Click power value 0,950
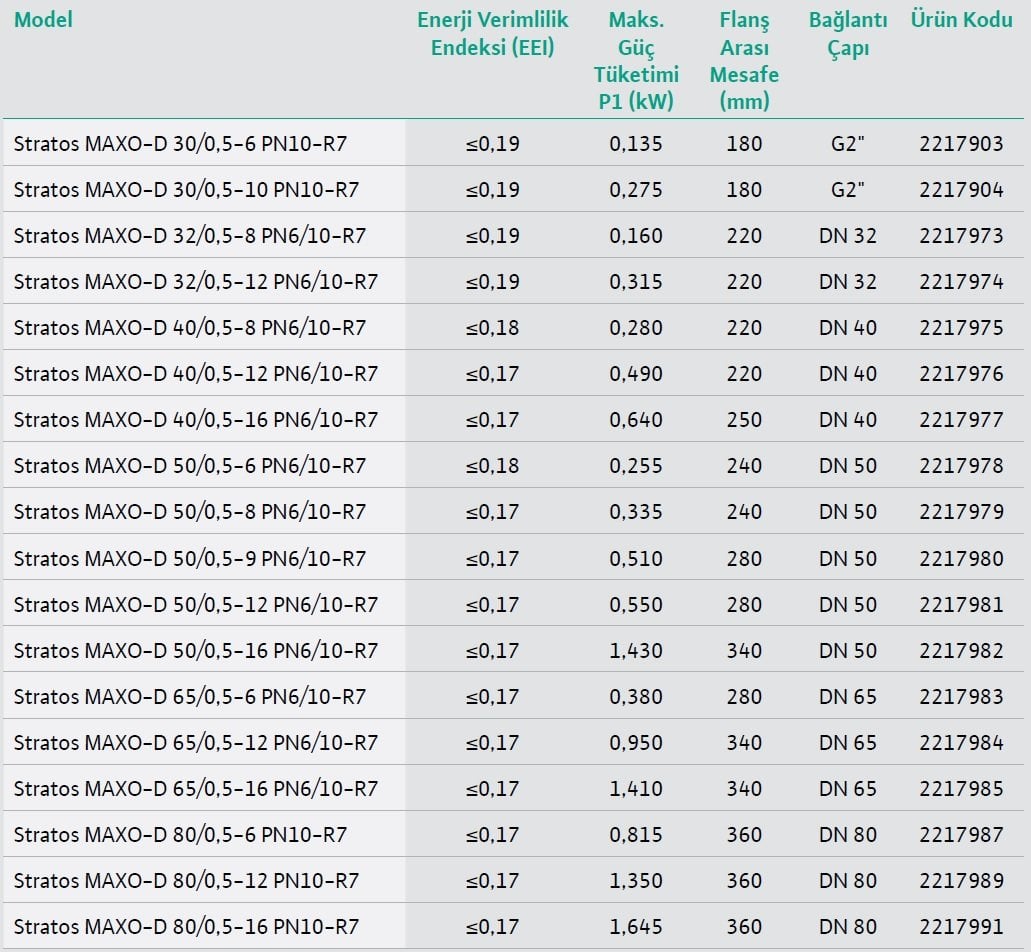 (636, 742)
